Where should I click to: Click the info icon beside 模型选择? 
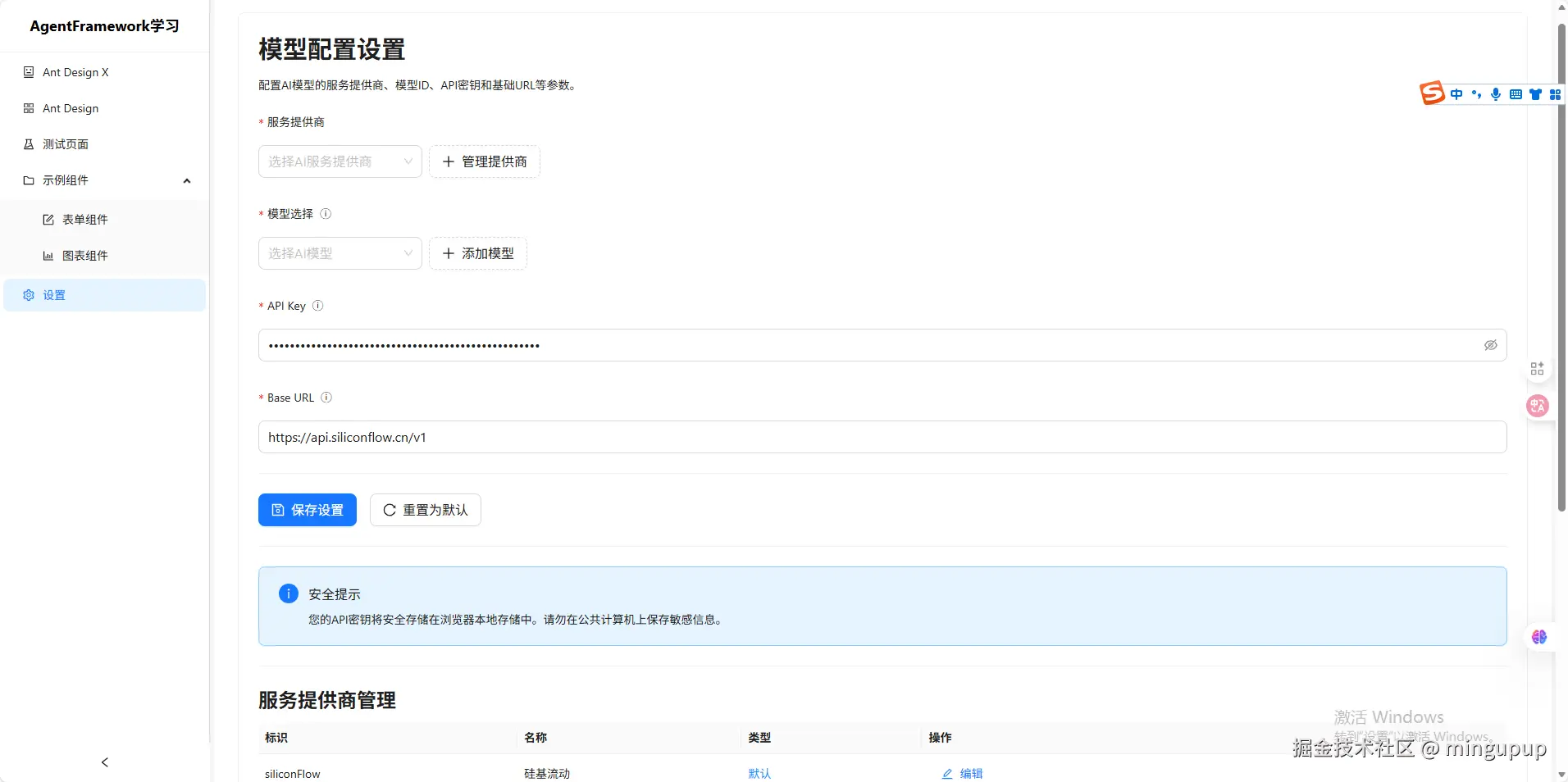pyautogui.click(x=326, y=214)
